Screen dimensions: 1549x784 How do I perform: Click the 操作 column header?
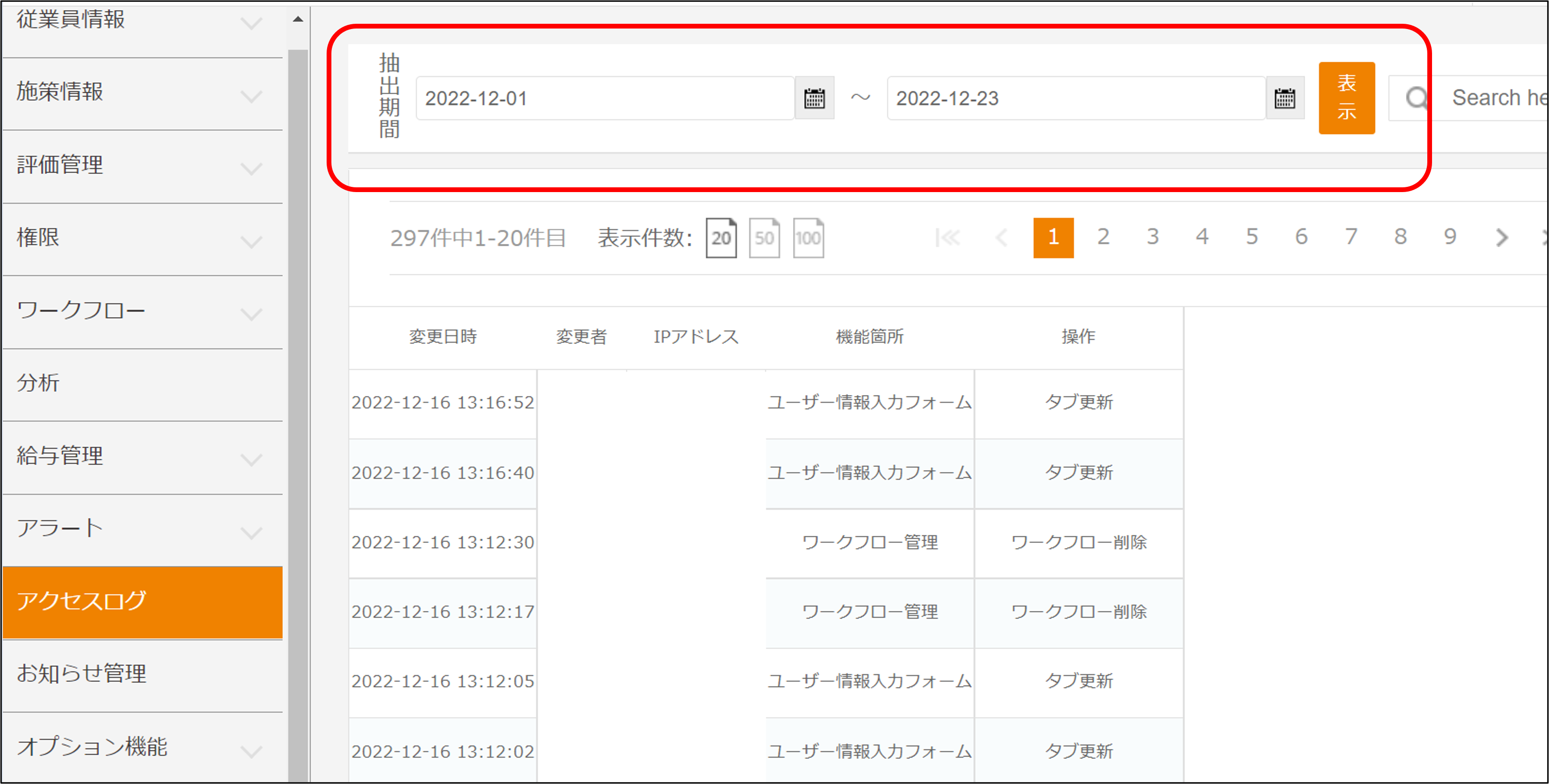pyautogui.click(x=1078, y=337)
